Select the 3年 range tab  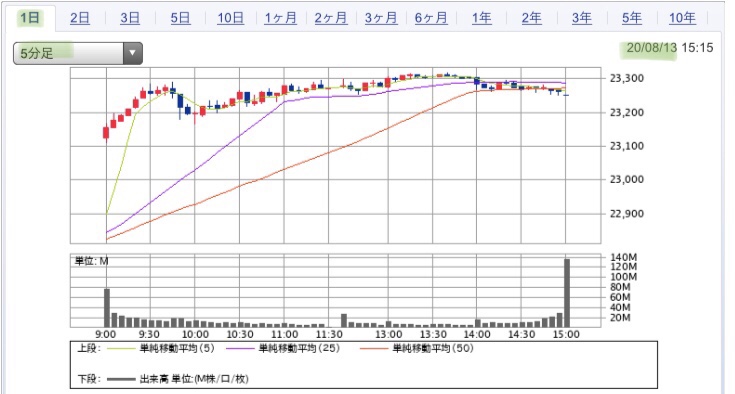pos(582,18)
